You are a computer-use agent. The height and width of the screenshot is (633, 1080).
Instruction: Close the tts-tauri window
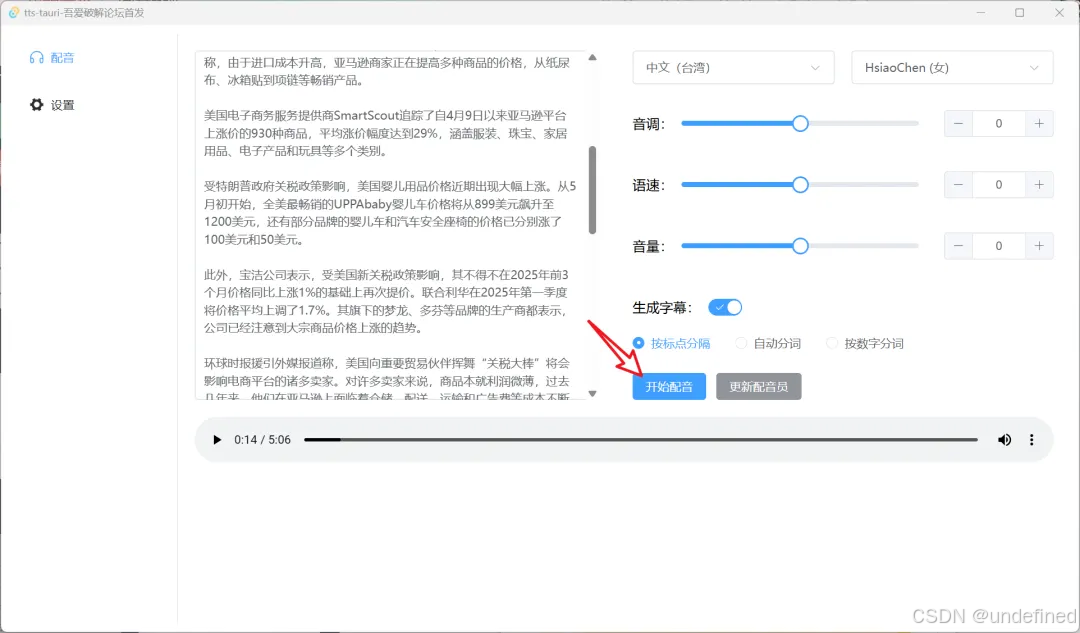point(1059,12)
